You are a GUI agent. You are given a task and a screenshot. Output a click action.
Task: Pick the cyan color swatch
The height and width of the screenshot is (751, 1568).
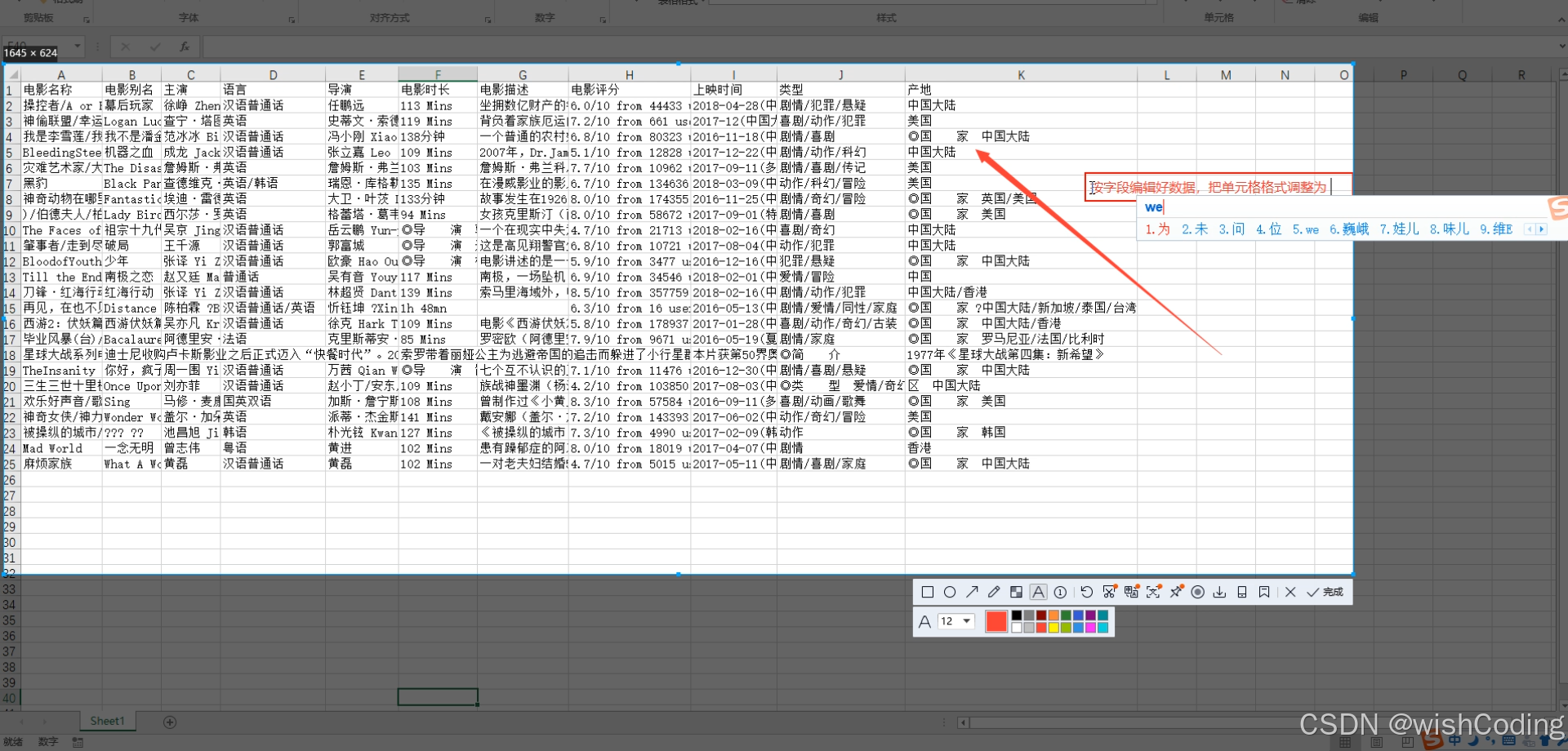[x=1102, y=628]
